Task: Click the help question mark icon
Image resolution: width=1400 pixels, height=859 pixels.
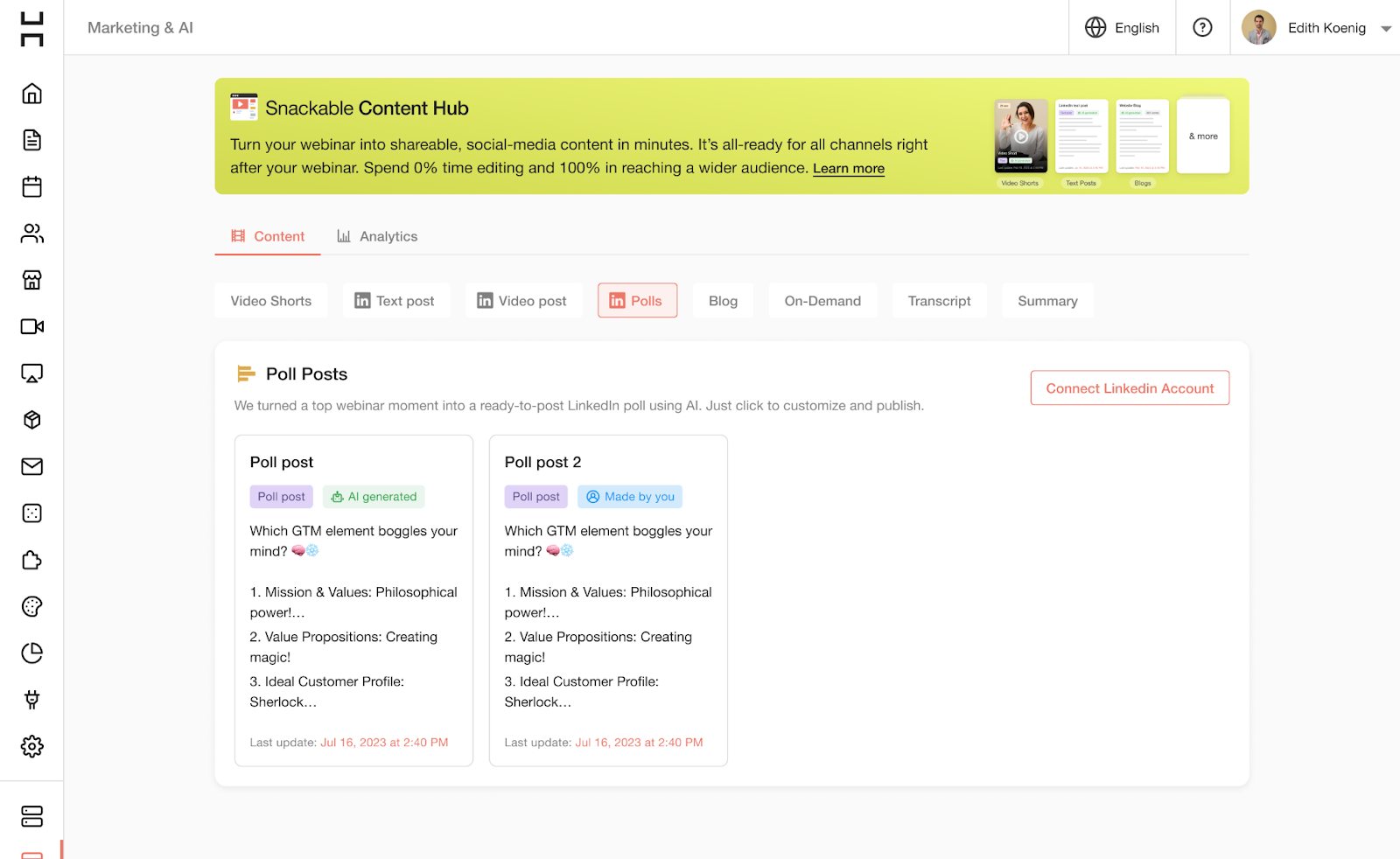Action: click(1202, 28)
